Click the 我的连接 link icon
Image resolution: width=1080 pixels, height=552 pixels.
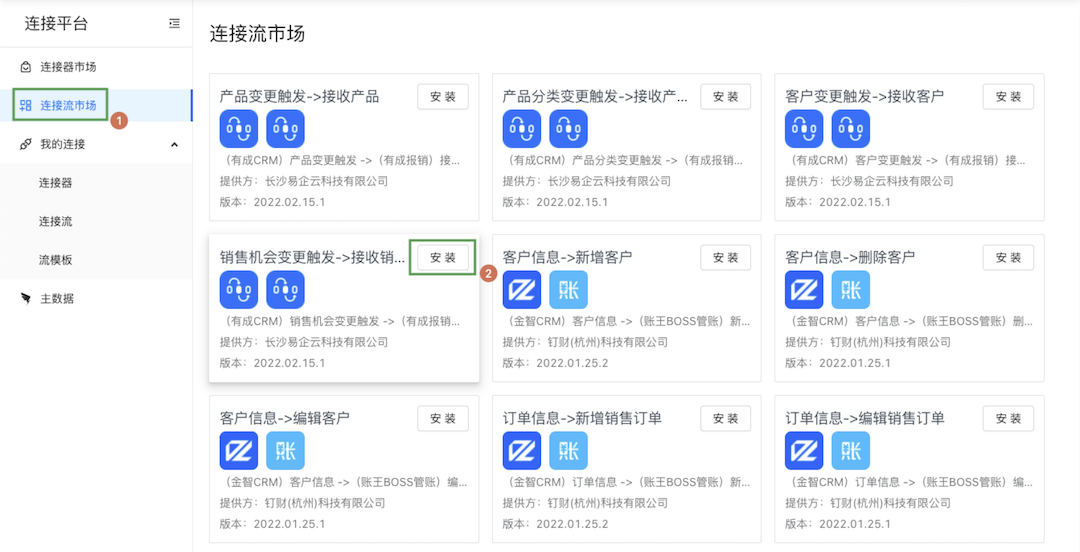pos(26,144)
